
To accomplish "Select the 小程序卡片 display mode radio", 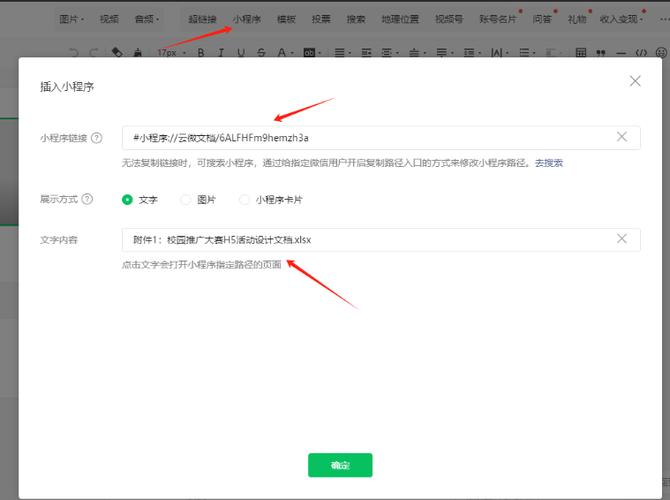I will [244, 200].
